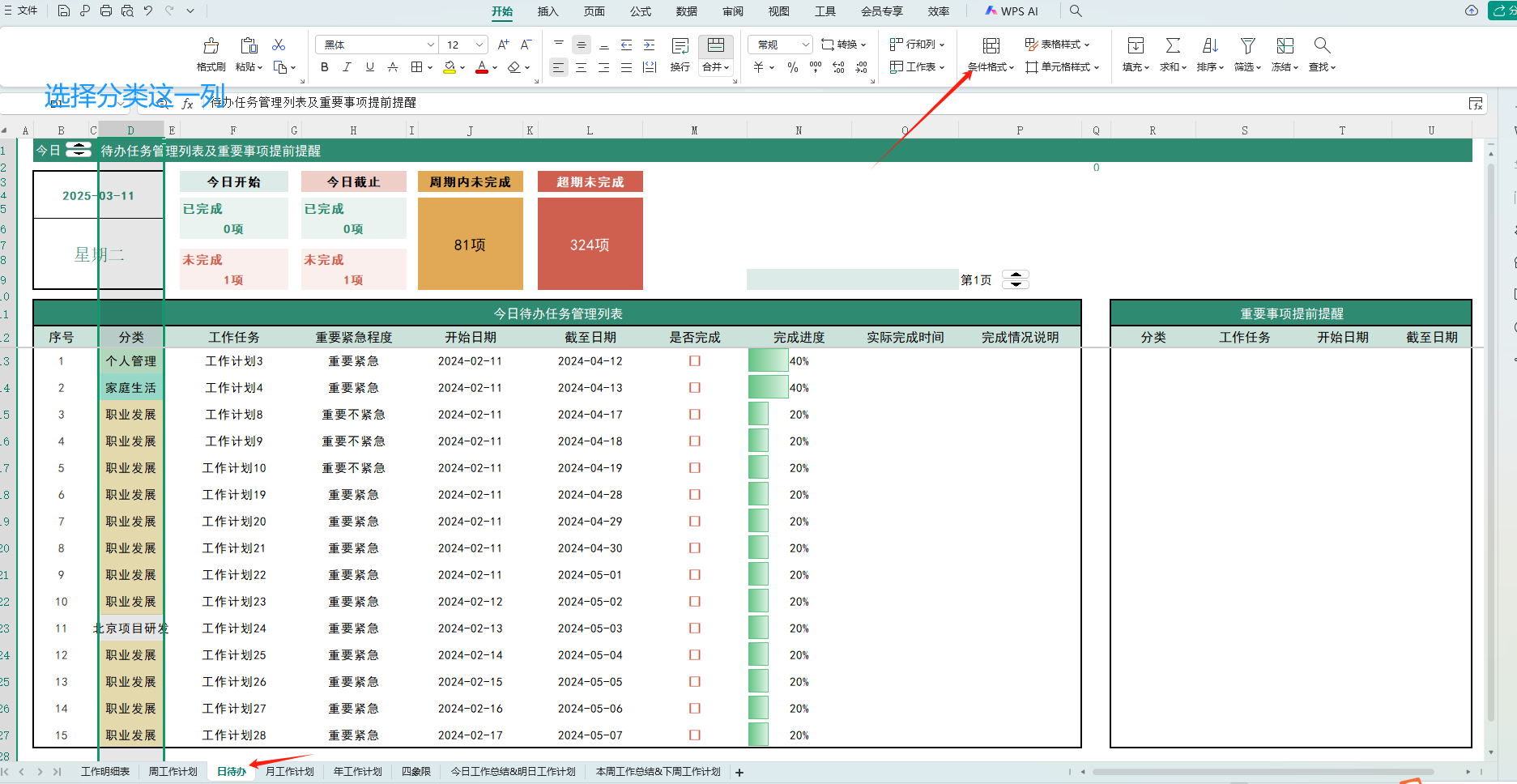Tick completion checkbox for 工作计划3
The width and height of the screenshot is (1517, 784).
click(695, 361)
